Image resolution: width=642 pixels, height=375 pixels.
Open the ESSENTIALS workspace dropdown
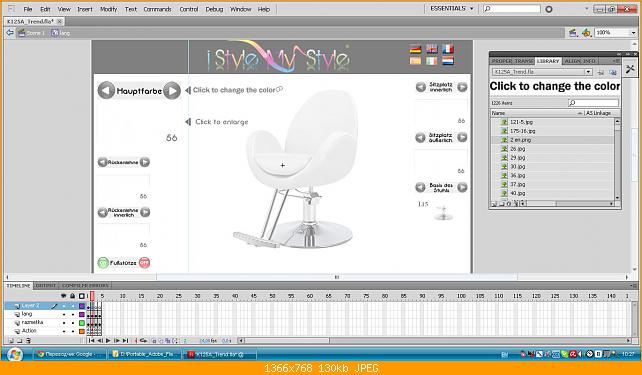[x=452, y=8]
